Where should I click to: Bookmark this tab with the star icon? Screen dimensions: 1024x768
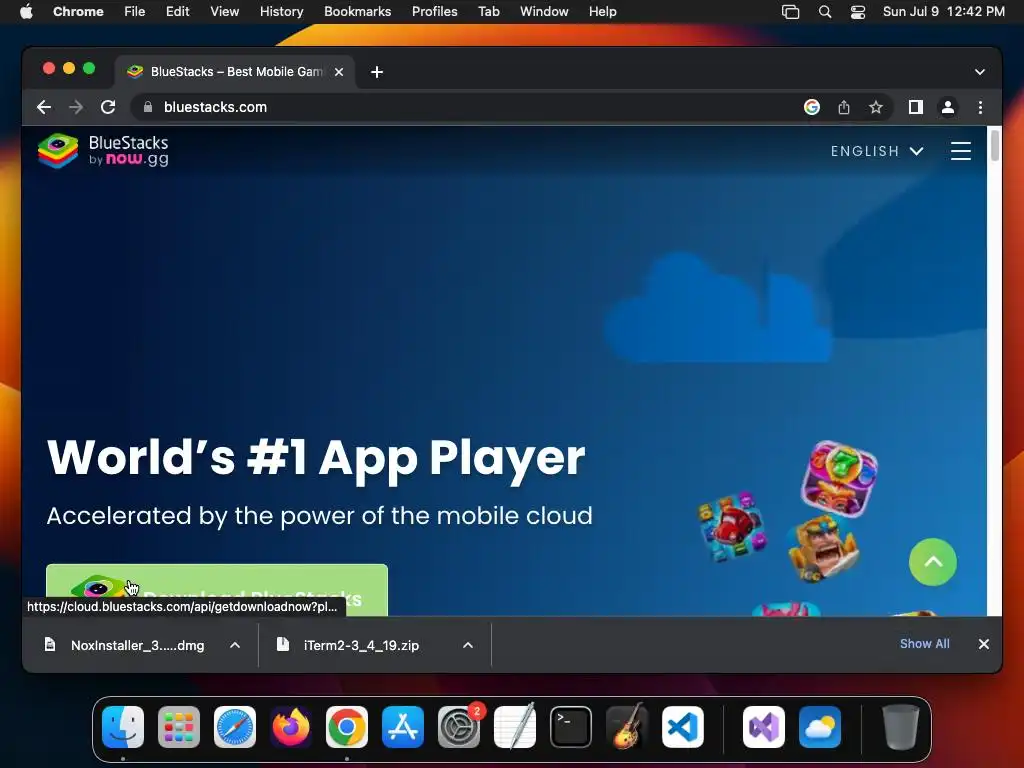(876, 107)
